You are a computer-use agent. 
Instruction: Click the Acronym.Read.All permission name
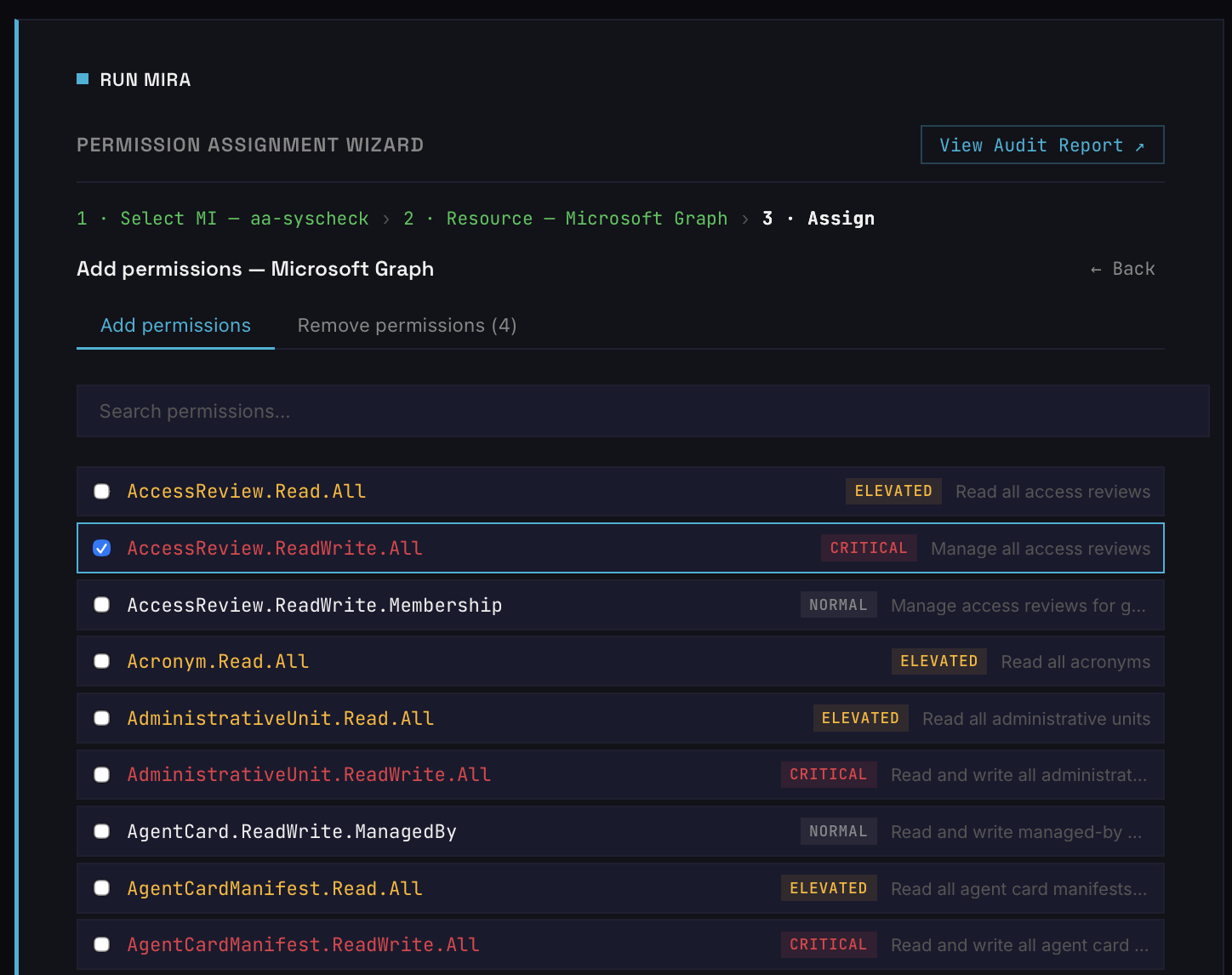218,661
